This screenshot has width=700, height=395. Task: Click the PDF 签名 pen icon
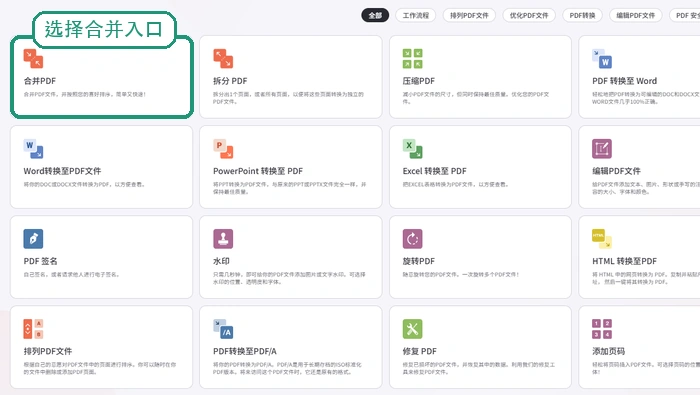click(x=33, y=239)
